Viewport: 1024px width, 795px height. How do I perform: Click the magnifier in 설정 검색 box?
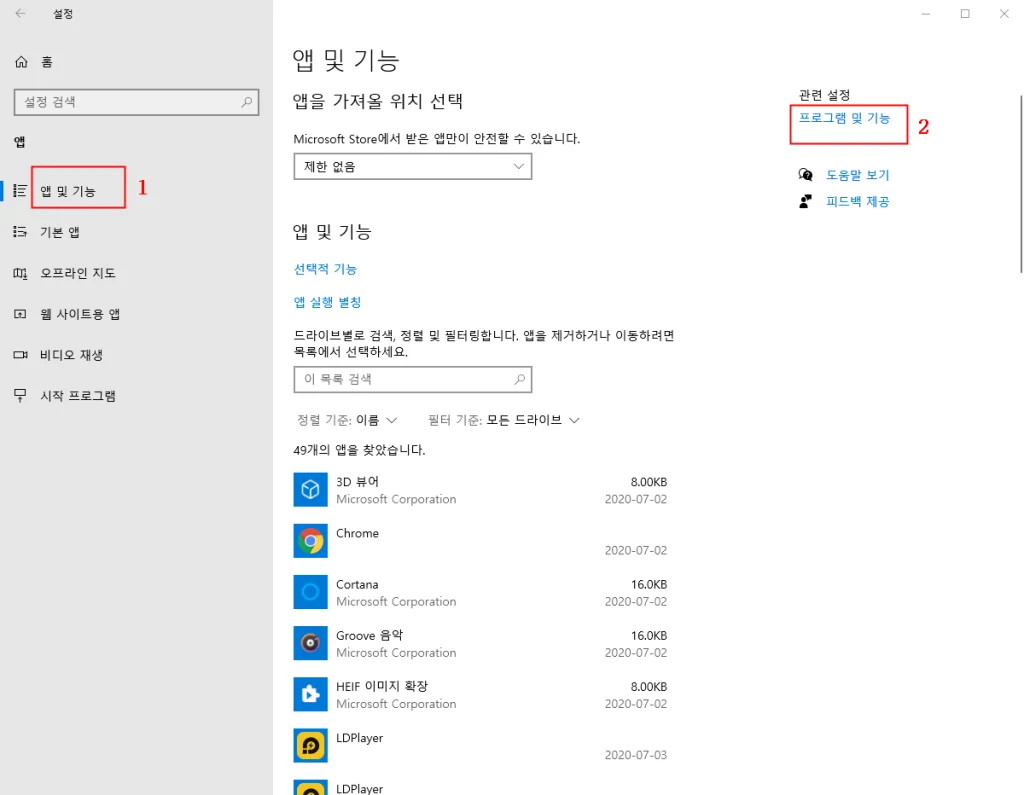pos(246,102)
